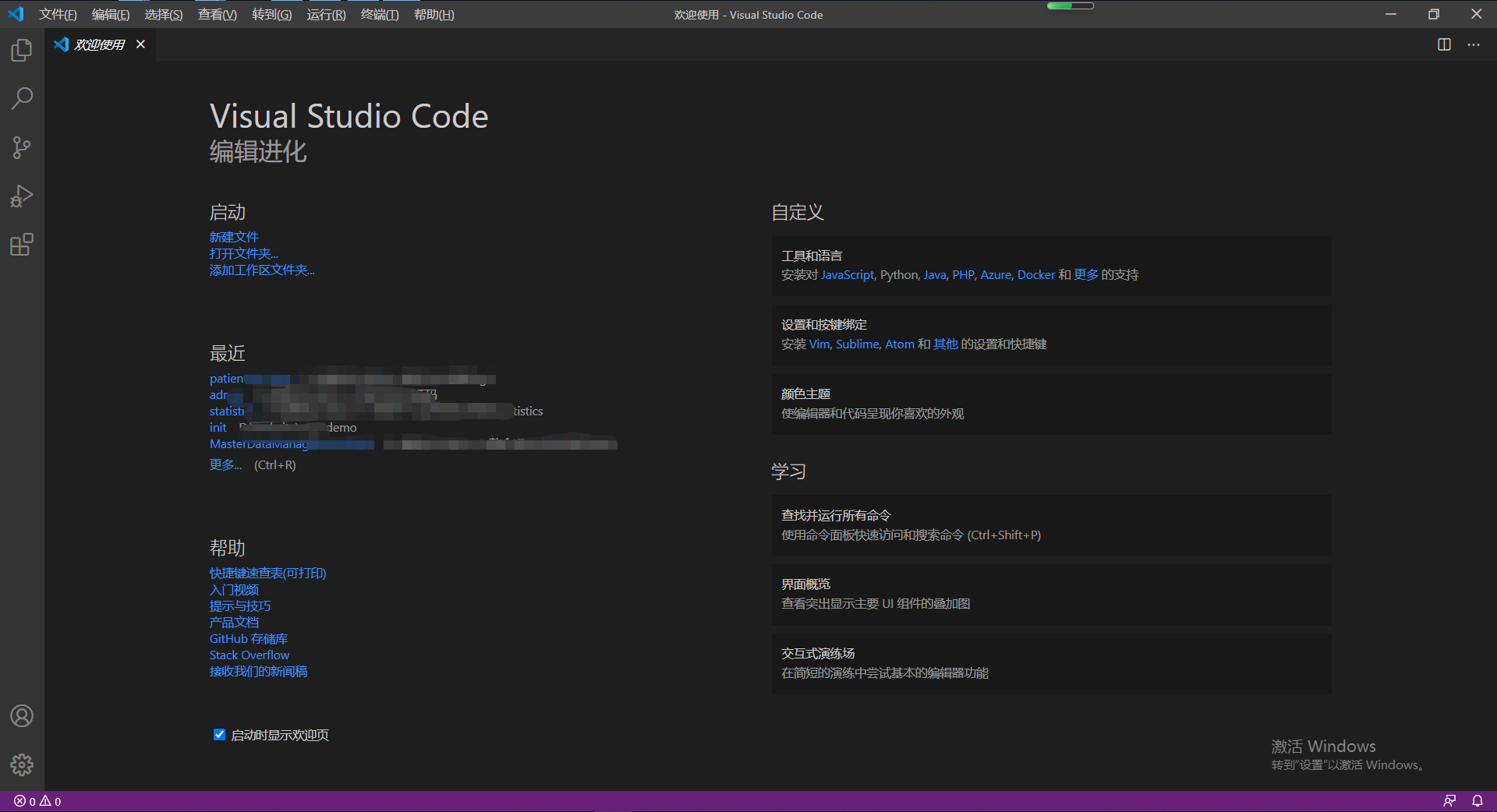Open the Extensions view
Image resolution: width=1497 pixels, height=812 pixels.
point(21,245)
